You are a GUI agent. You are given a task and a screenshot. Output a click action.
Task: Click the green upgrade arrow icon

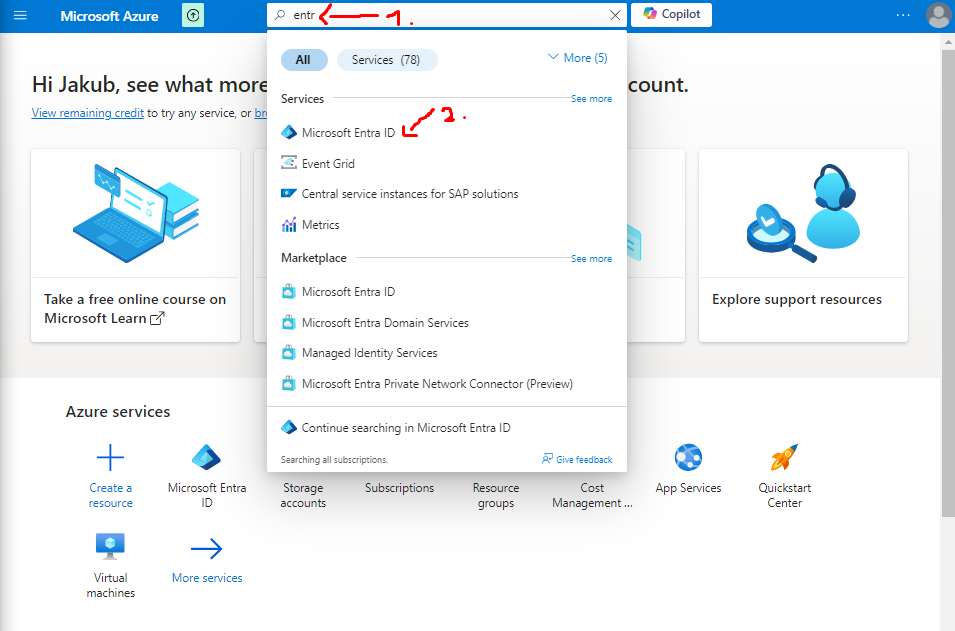(193, 15)
